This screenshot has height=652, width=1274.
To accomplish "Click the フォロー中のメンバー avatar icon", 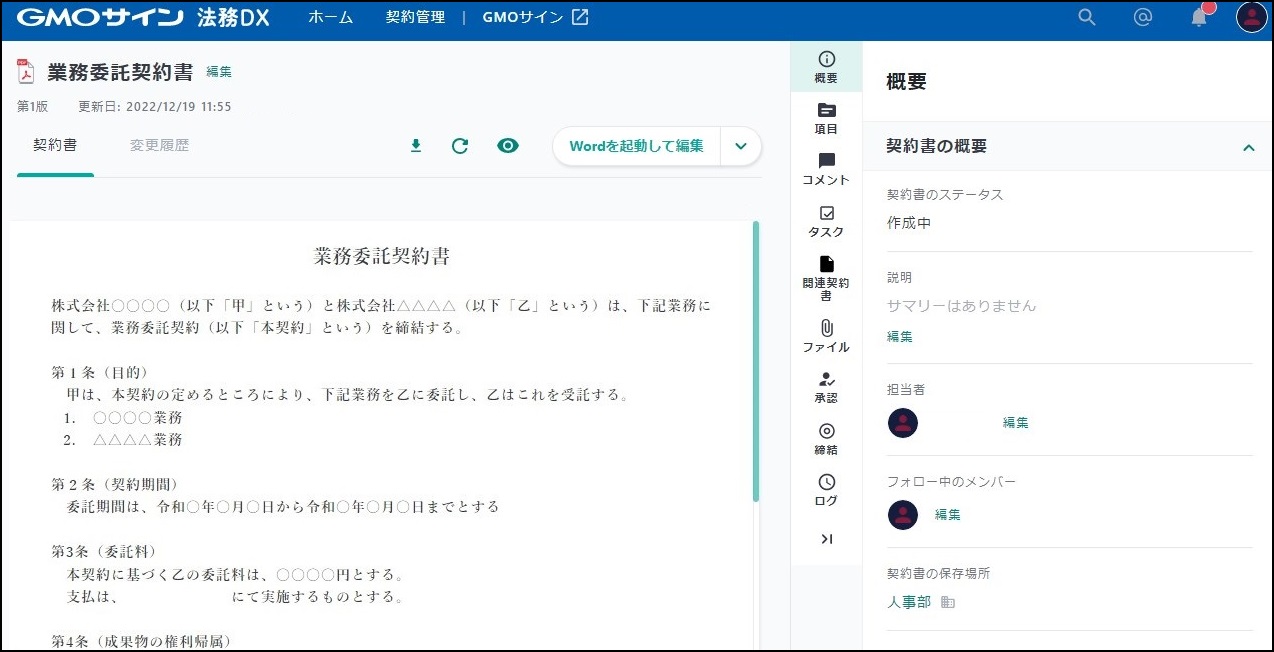I will point(903,514).
